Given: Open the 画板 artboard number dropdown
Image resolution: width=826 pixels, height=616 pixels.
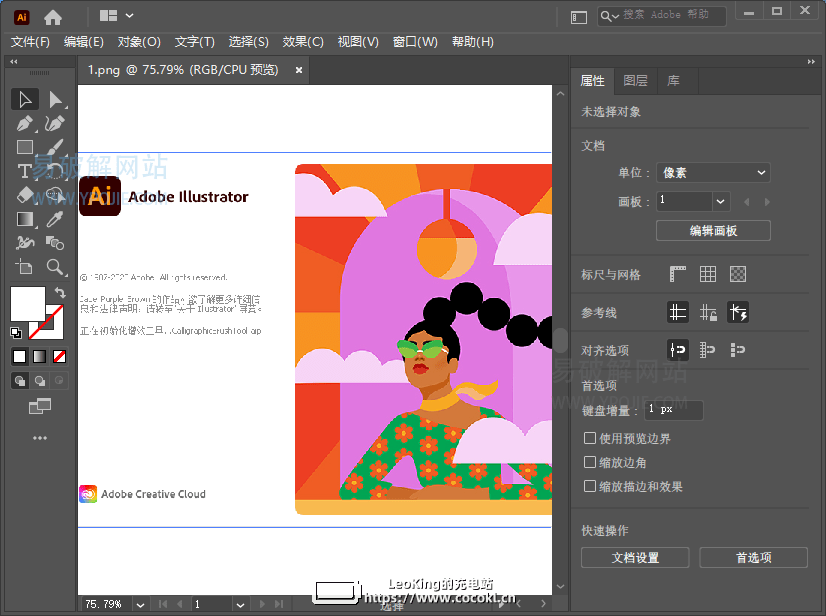Looking at the screenshot, I should click(721, 201).
